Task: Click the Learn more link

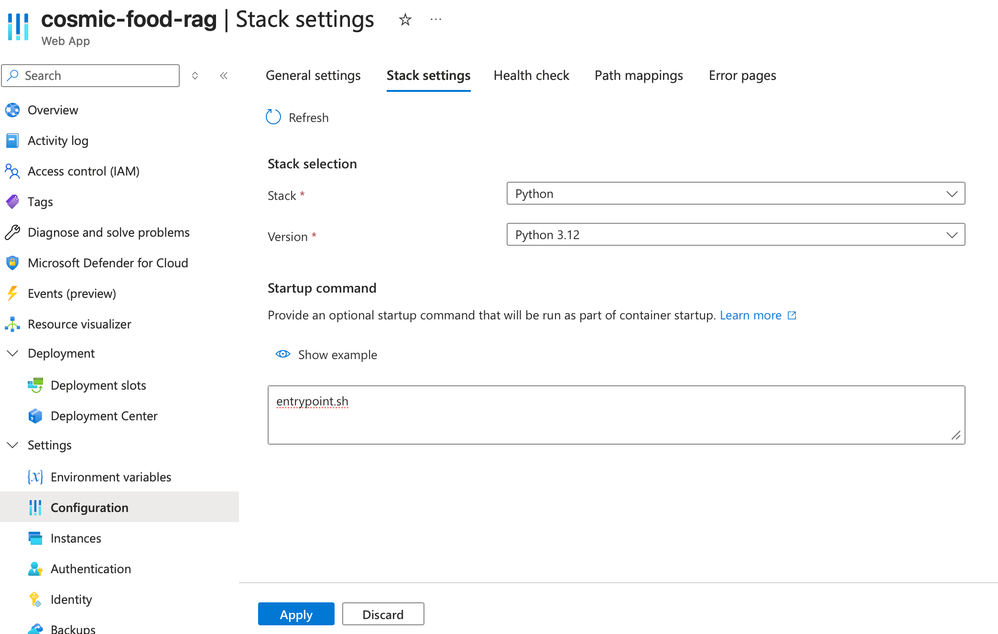Action: [751, 315]
